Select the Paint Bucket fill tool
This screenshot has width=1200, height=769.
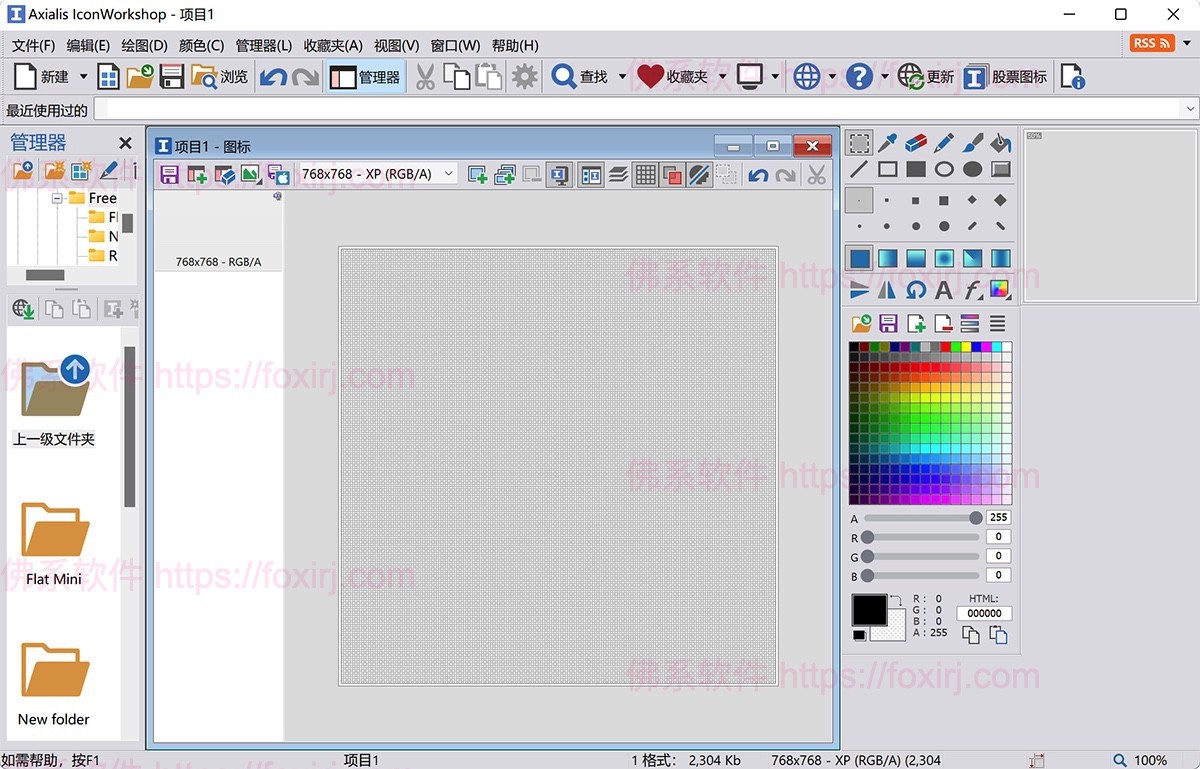[x=1001, y=143]
